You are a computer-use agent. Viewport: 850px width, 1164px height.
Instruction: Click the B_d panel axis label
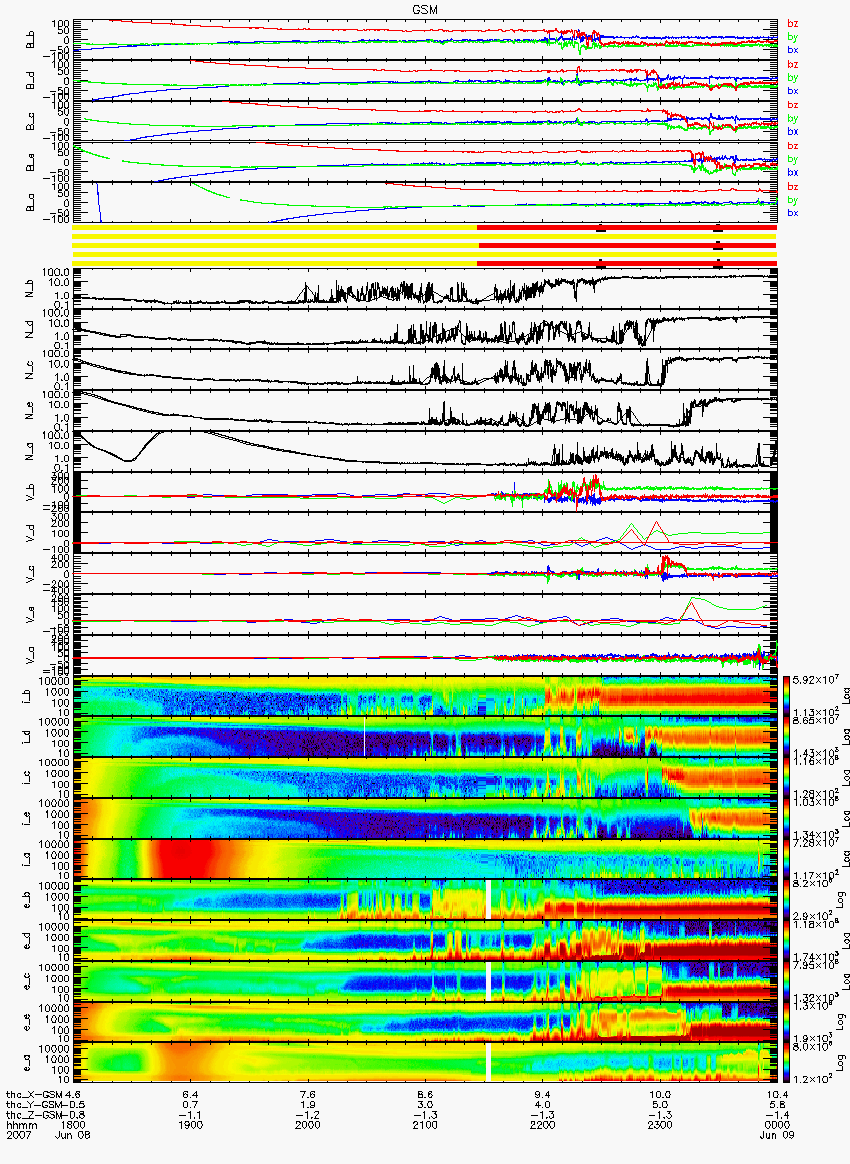click(x=30, y=81)
